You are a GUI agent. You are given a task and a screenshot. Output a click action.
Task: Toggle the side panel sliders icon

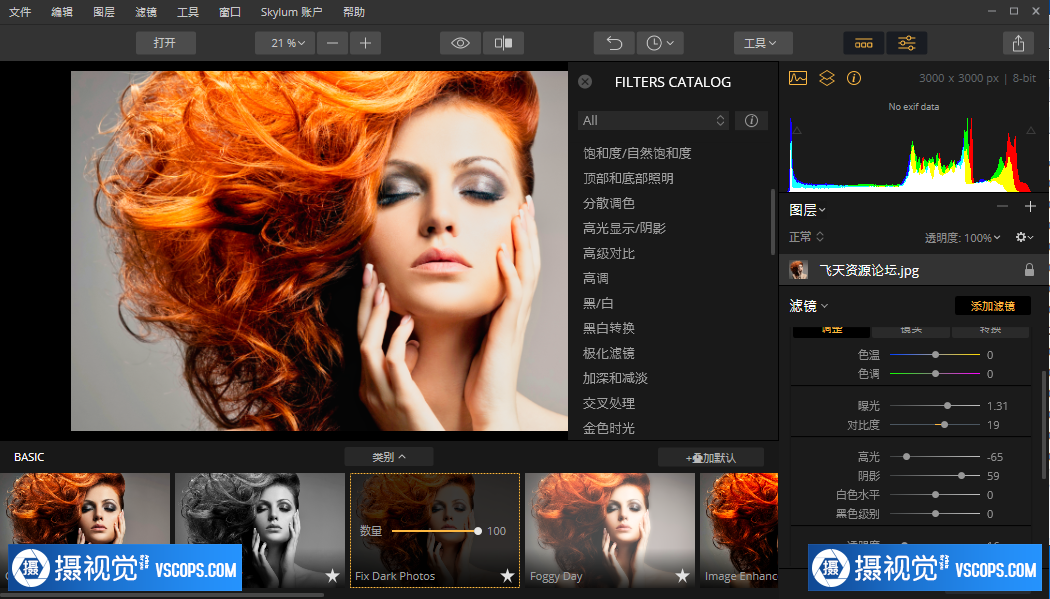point(907,43)
